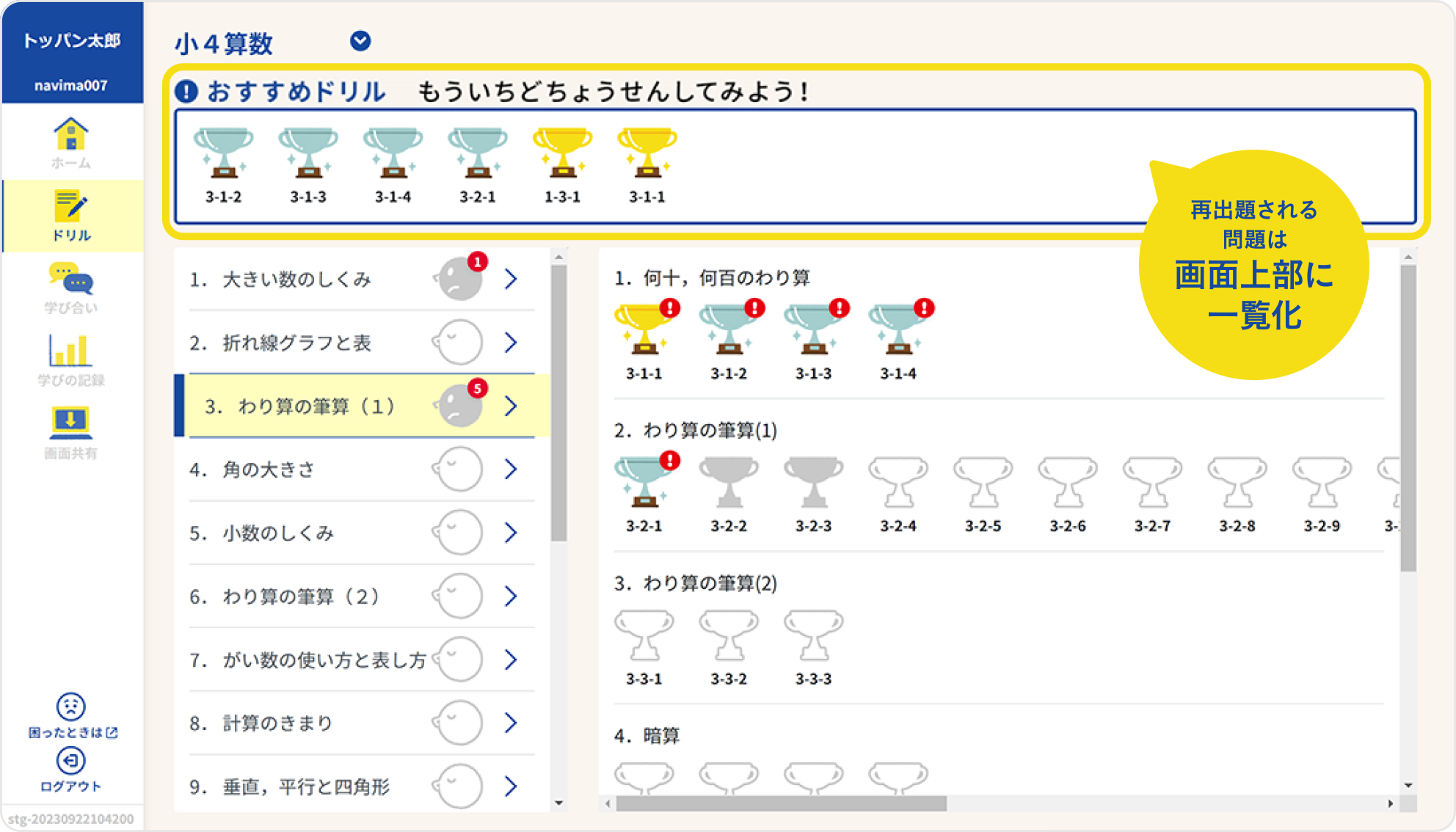Viewport: 1456px width, 832px height.
Task: Expand unit 2 折れ線グラフと表 chevron
Action: pos(511,342)
